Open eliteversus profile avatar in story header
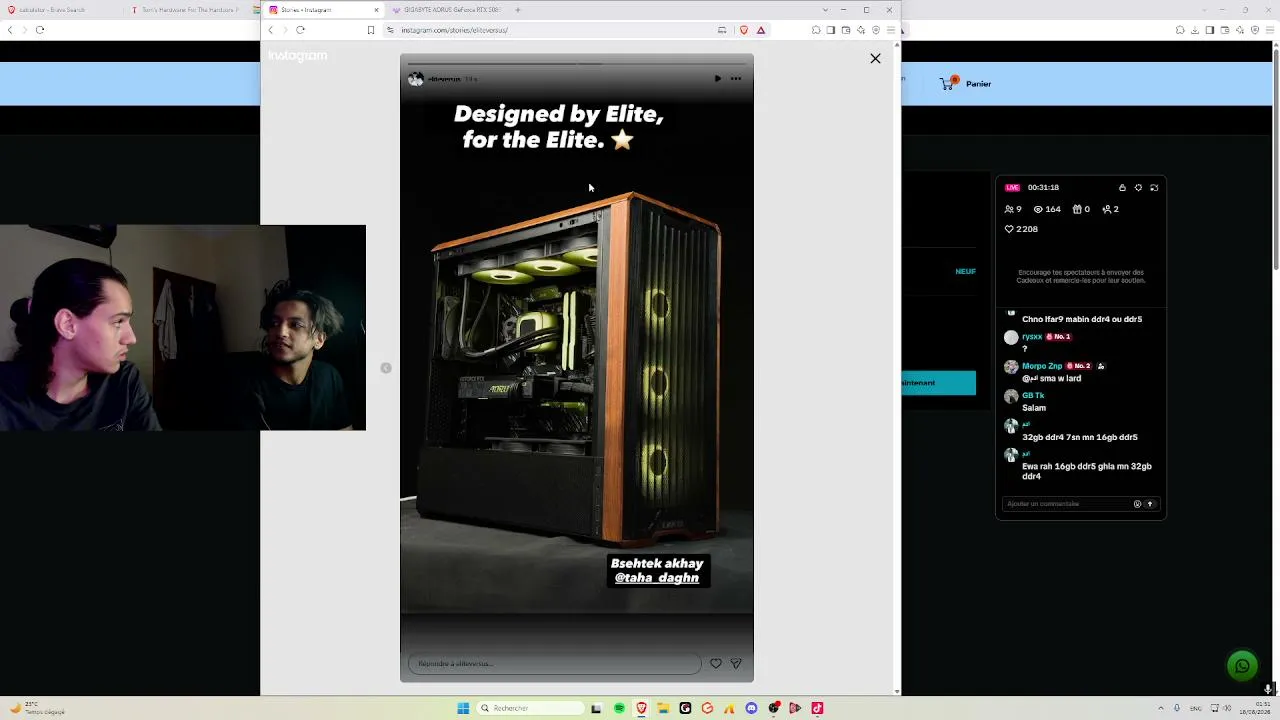The height and width of the screenshot is (720, 1280). 416,79
